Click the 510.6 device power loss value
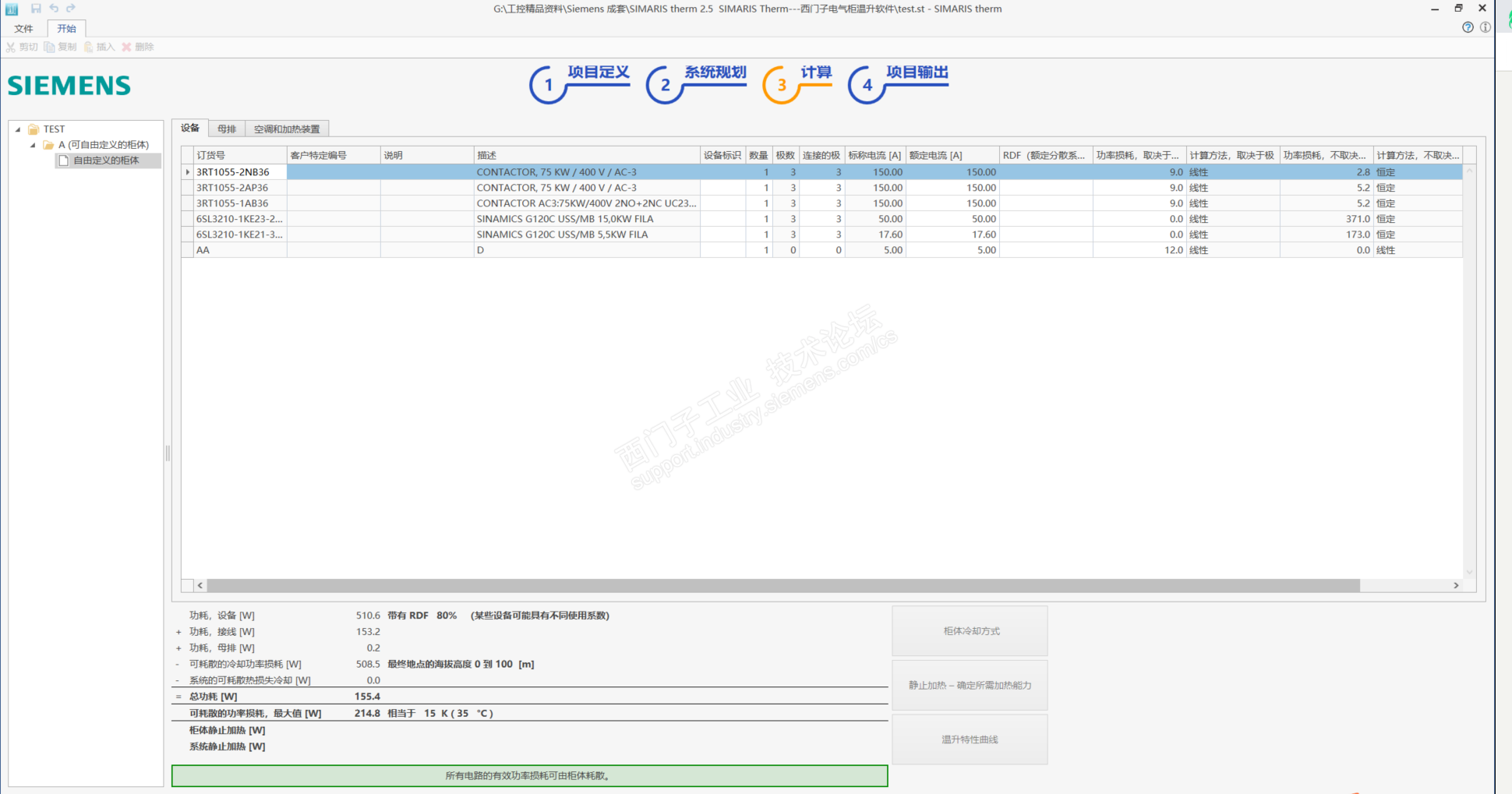1512x794 pixels. pos(368,616)
